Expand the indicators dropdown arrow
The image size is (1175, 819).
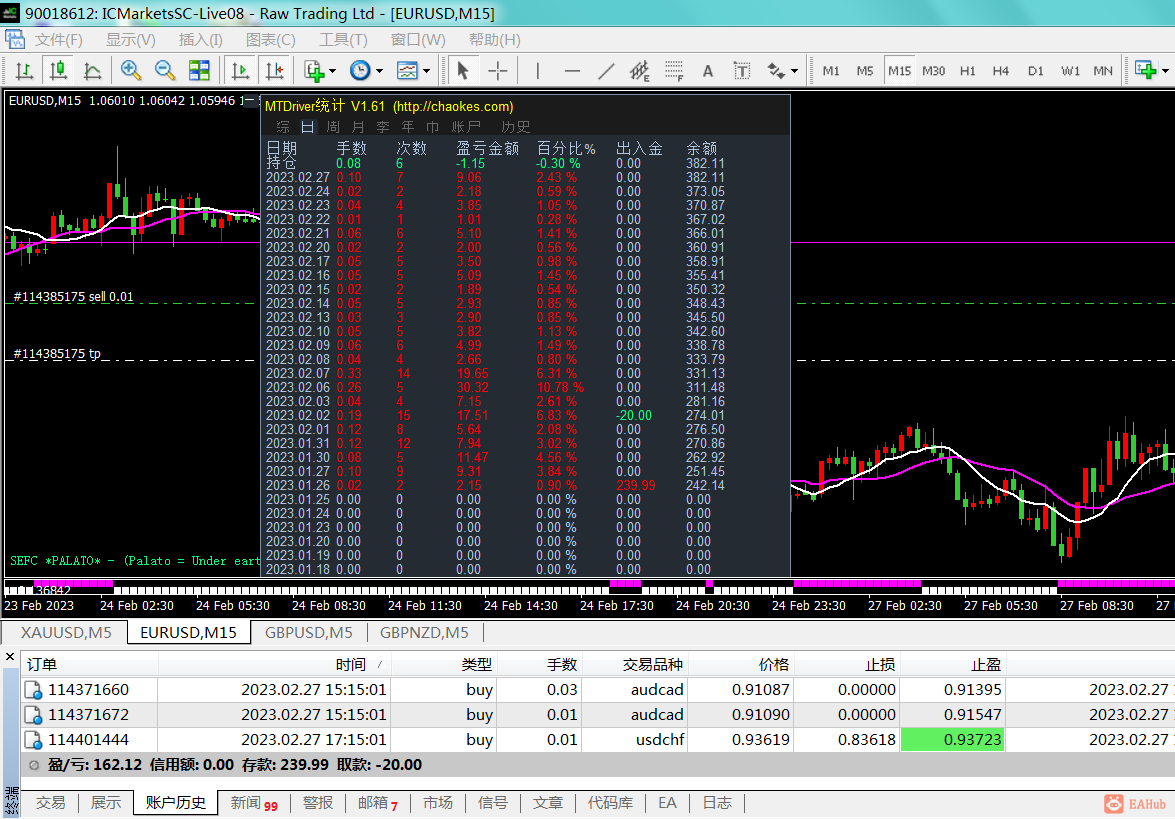[332, 71]
